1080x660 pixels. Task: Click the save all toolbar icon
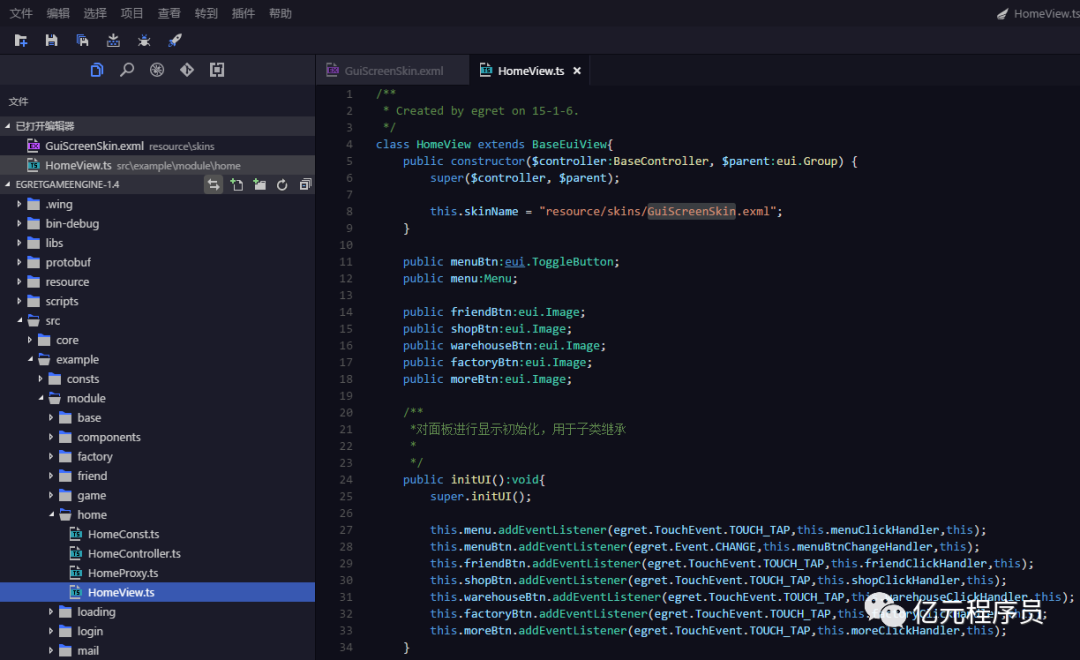(x=83, y=41)
